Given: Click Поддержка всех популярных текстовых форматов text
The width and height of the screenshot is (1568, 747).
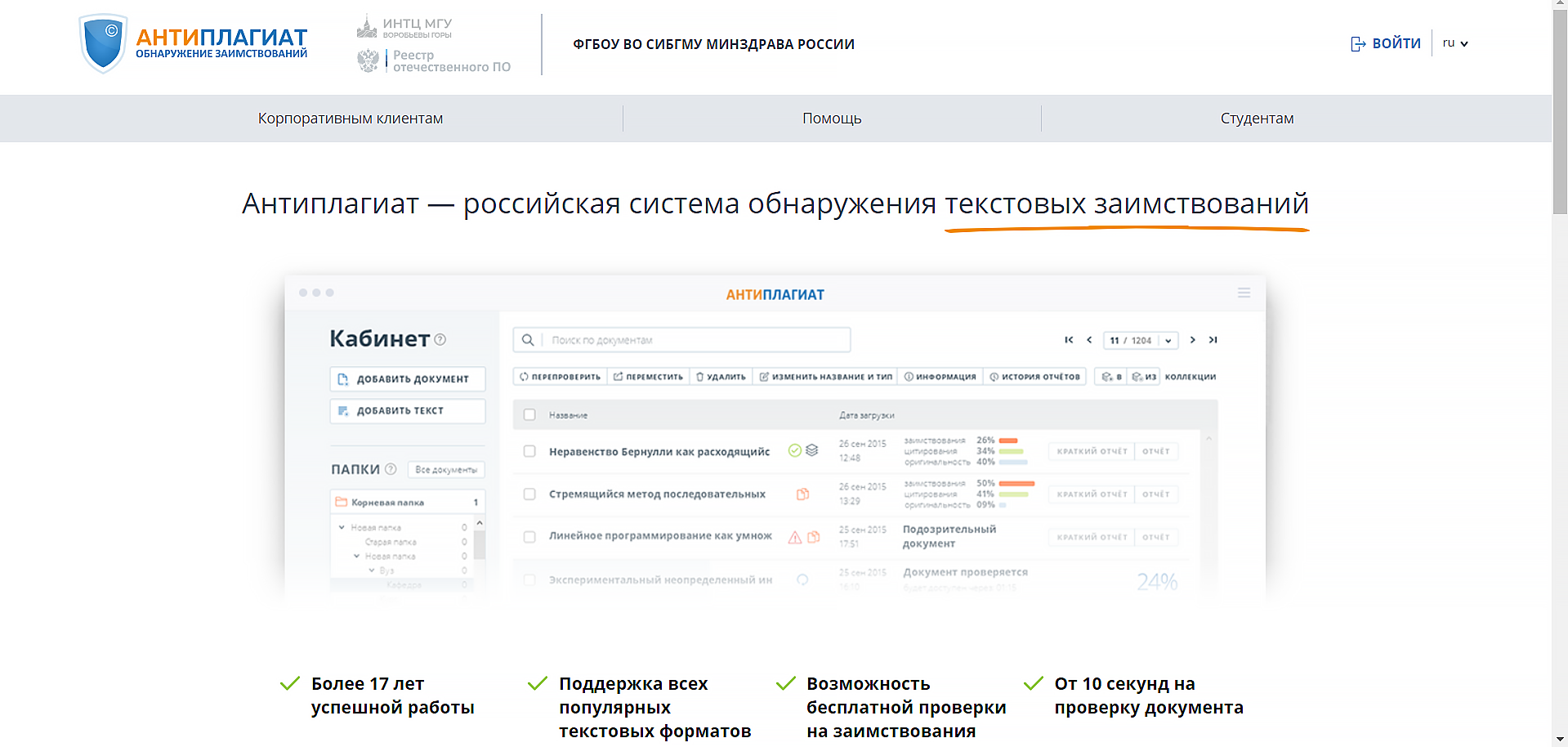Looking at the screenshot, I should (654, 707).
